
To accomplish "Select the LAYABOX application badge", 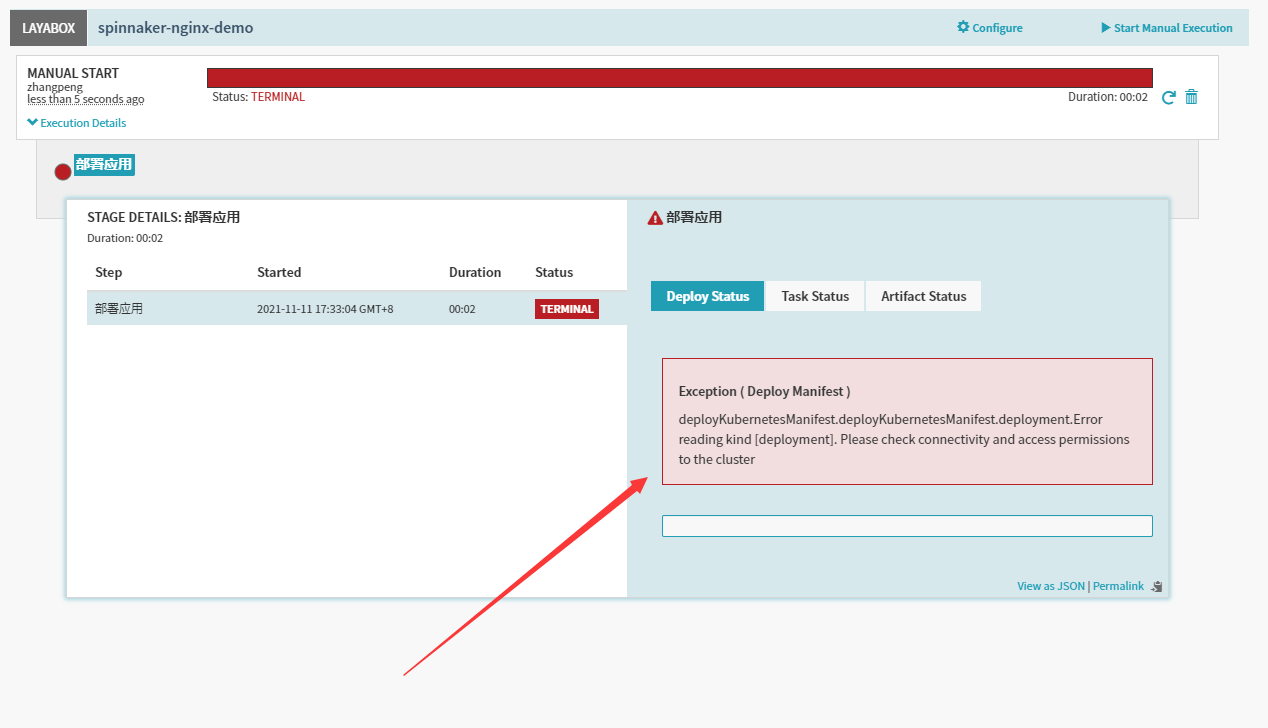I will click(x=48, y=28).
